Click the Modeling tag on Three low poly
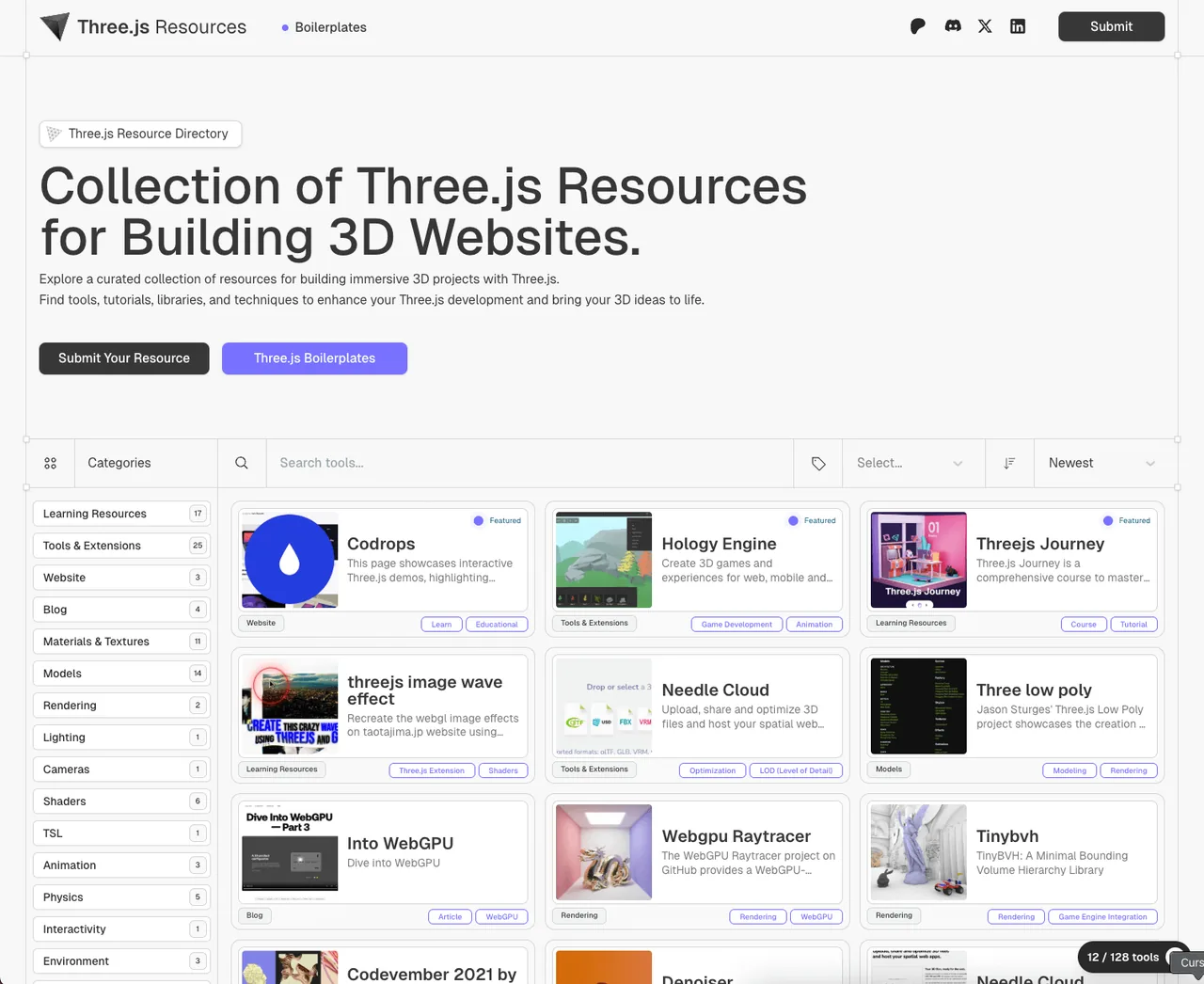This screenshot has height=984, width=1204. tap(1069, 770)
